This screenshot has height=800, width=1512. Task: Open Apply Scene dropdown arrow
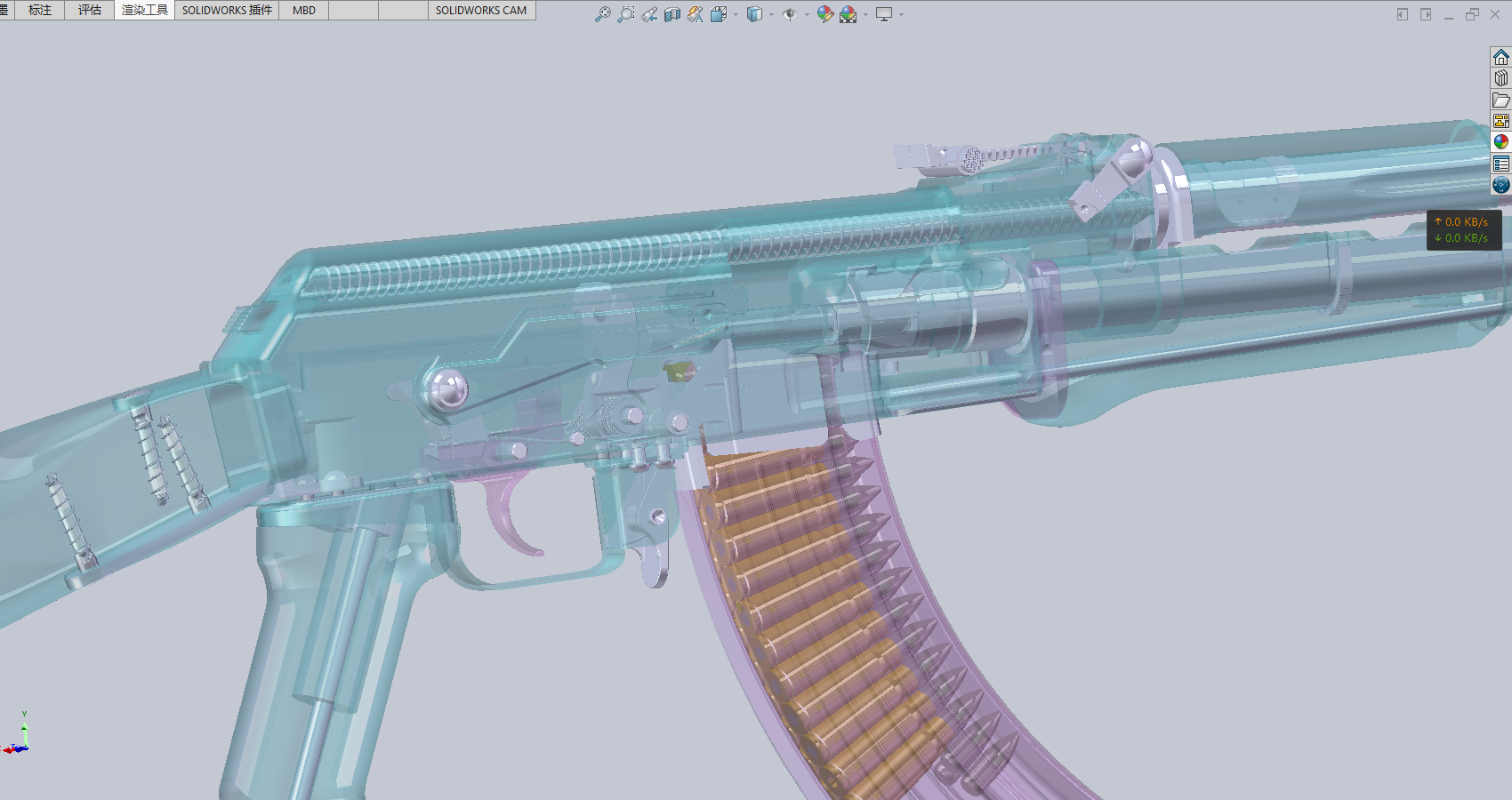pyautogui.click(x=865, y=14)
